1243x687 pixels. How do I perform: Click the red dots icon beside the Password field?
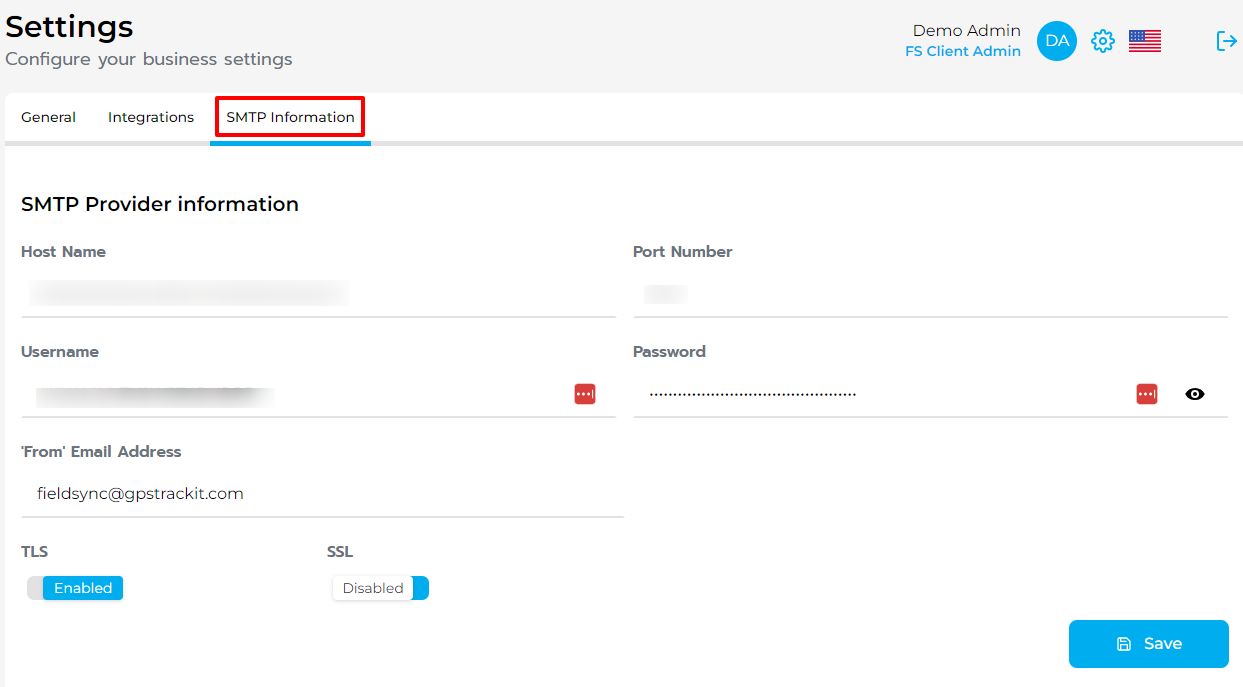1147,393
